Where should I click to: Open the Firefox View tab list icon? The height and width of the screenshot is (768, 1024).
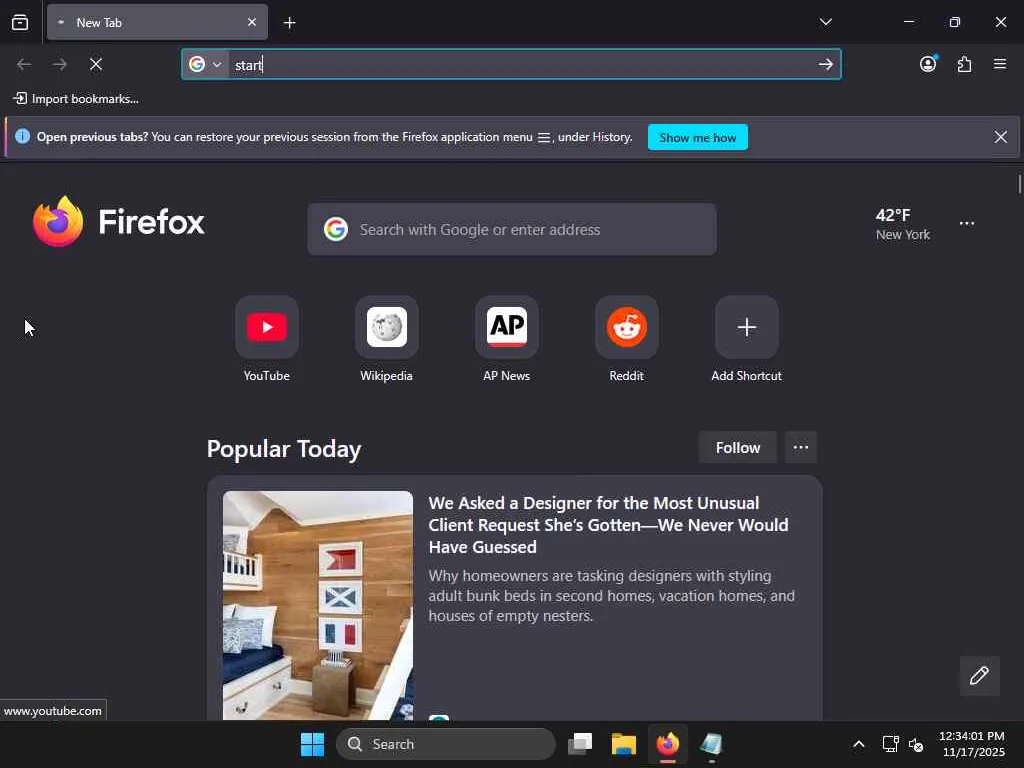point(20,22)
